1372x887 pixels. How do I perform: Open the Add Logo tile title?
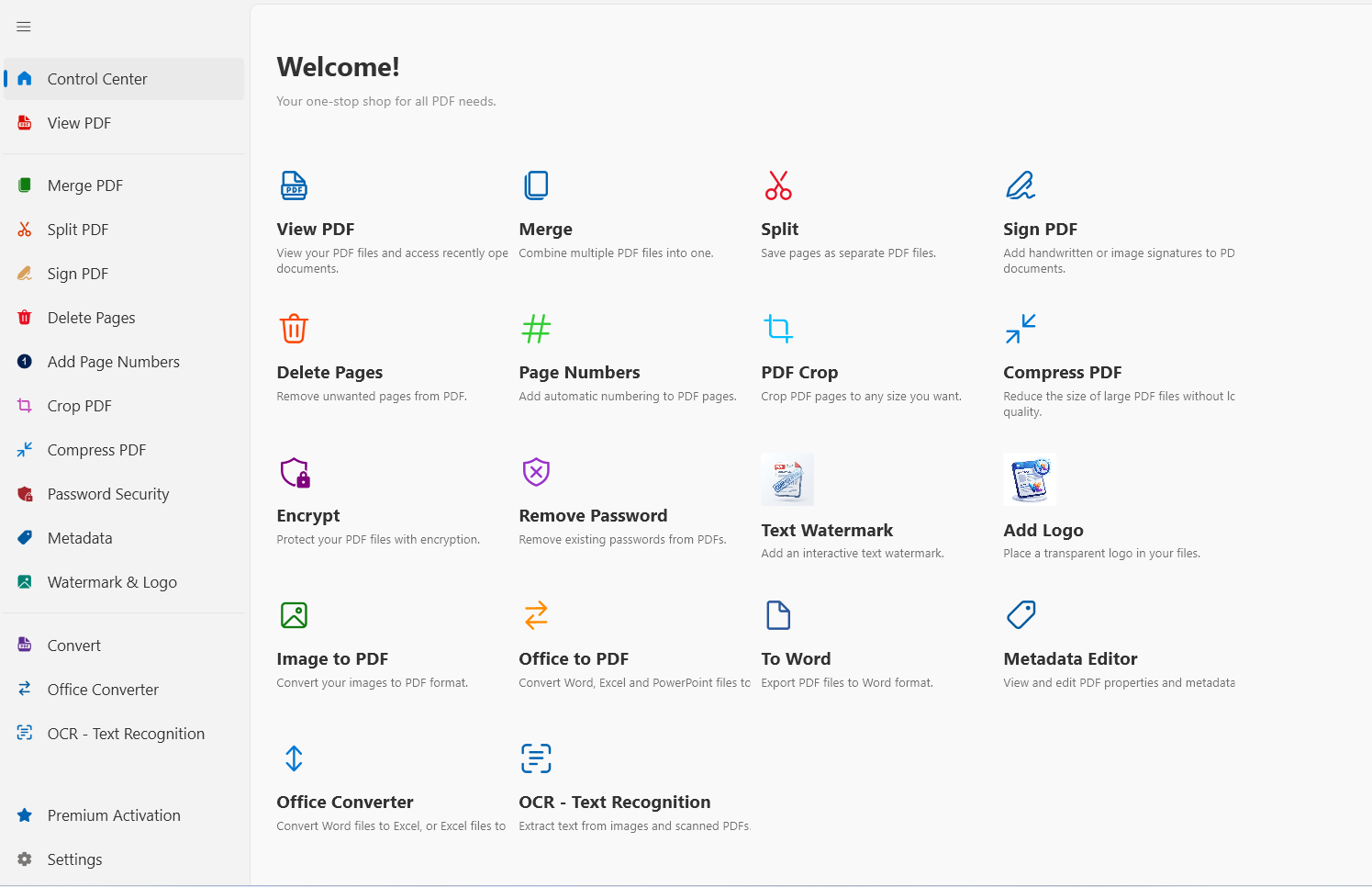1043,531
